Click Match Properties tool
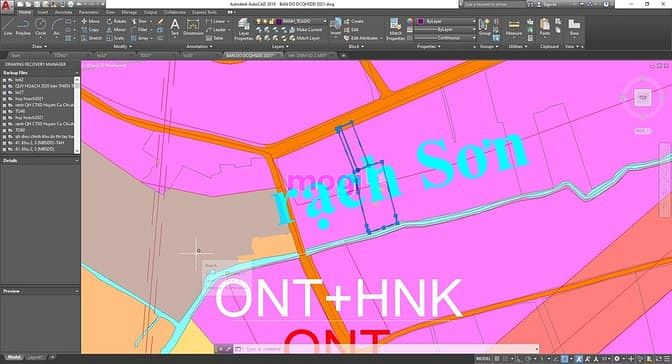672x364 pixels. 395,29
